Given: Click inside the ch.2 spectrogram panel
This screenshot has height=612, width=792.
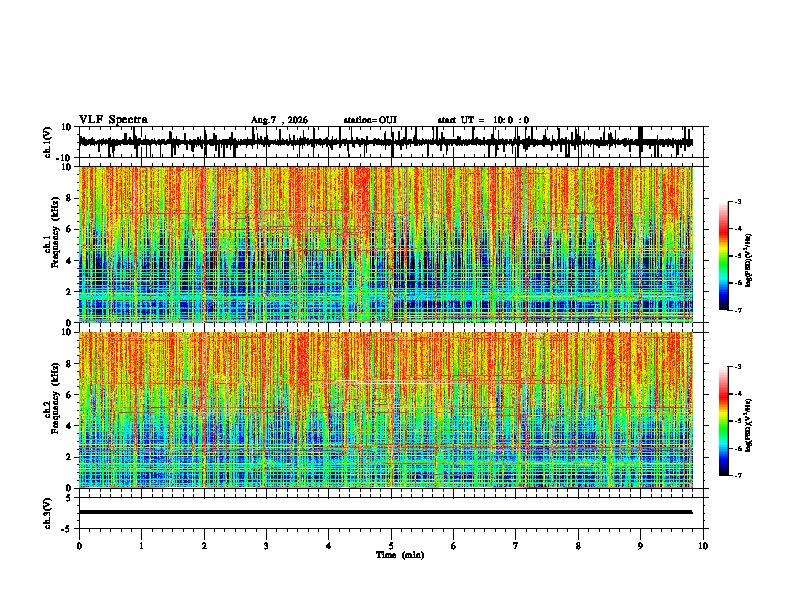Looking at the screenshot, I should point(385,410).
